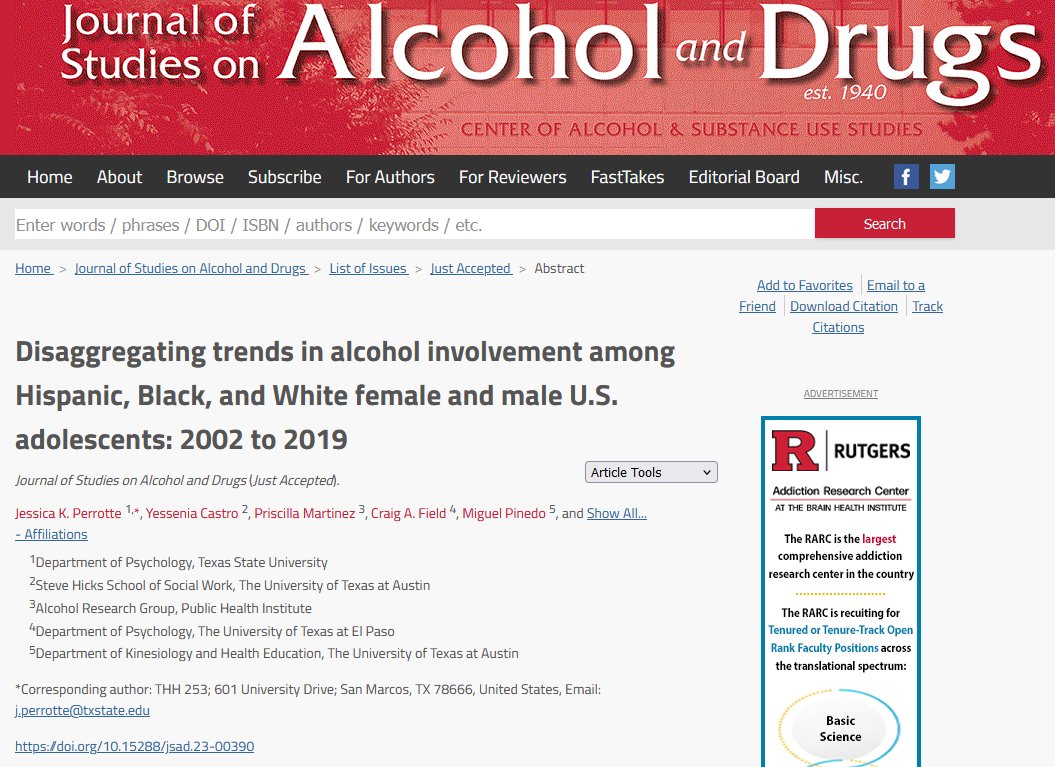Viewport: 1055px width, 767px height.
Task: Click 'Tenured or Tenure-Track Open Rank Faculty Positions' ad text
Action: [840, 638]
